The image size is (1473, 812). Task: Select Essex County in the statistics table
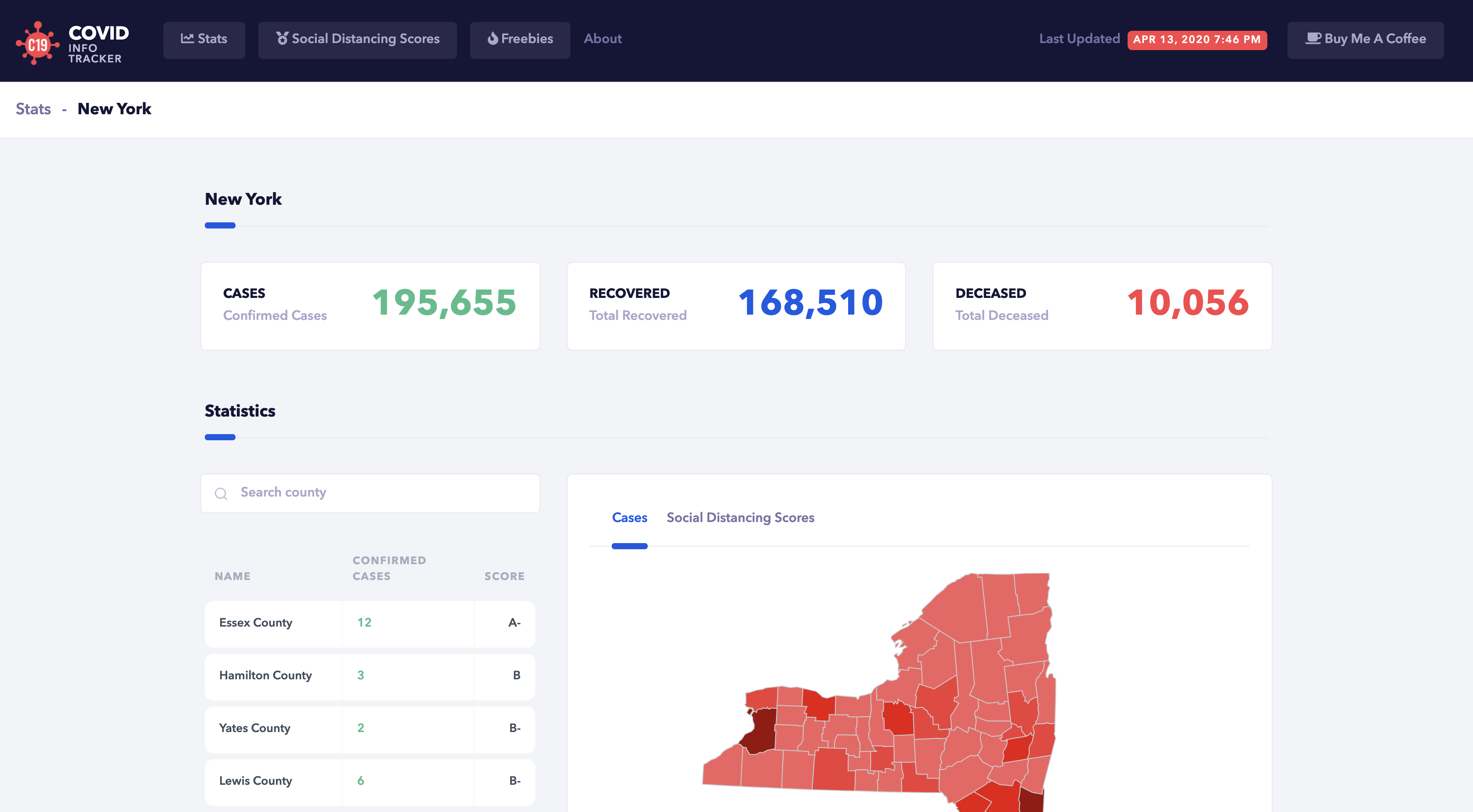click(x=255, y=623)
